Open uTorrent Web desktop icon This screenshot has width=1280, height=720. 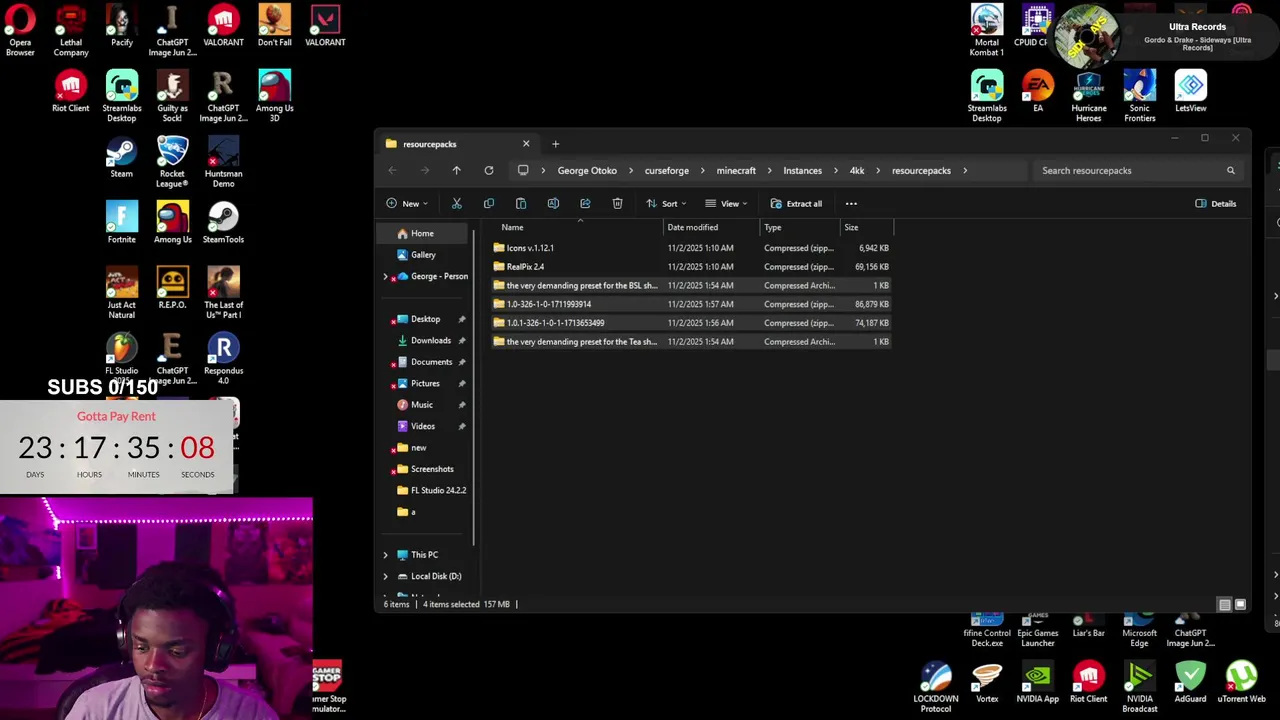[x=1241, y=682]
